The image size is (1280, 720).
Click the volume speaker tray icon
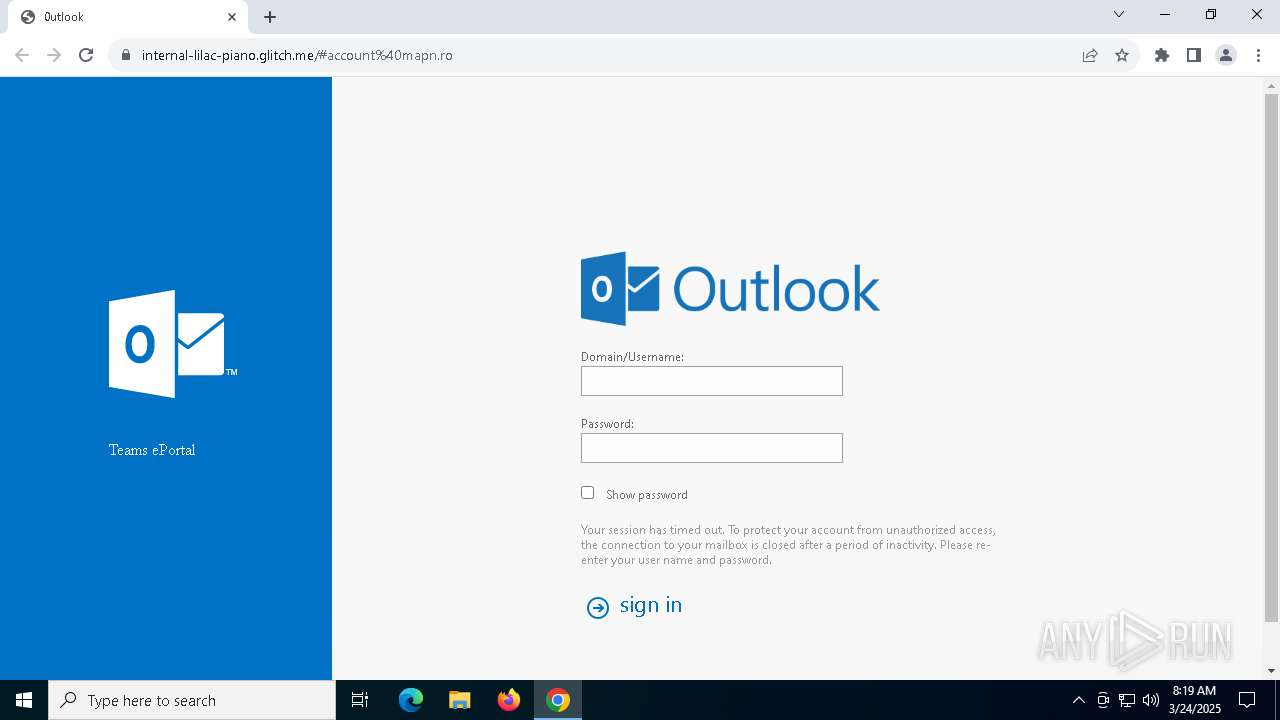[1151, 700]
